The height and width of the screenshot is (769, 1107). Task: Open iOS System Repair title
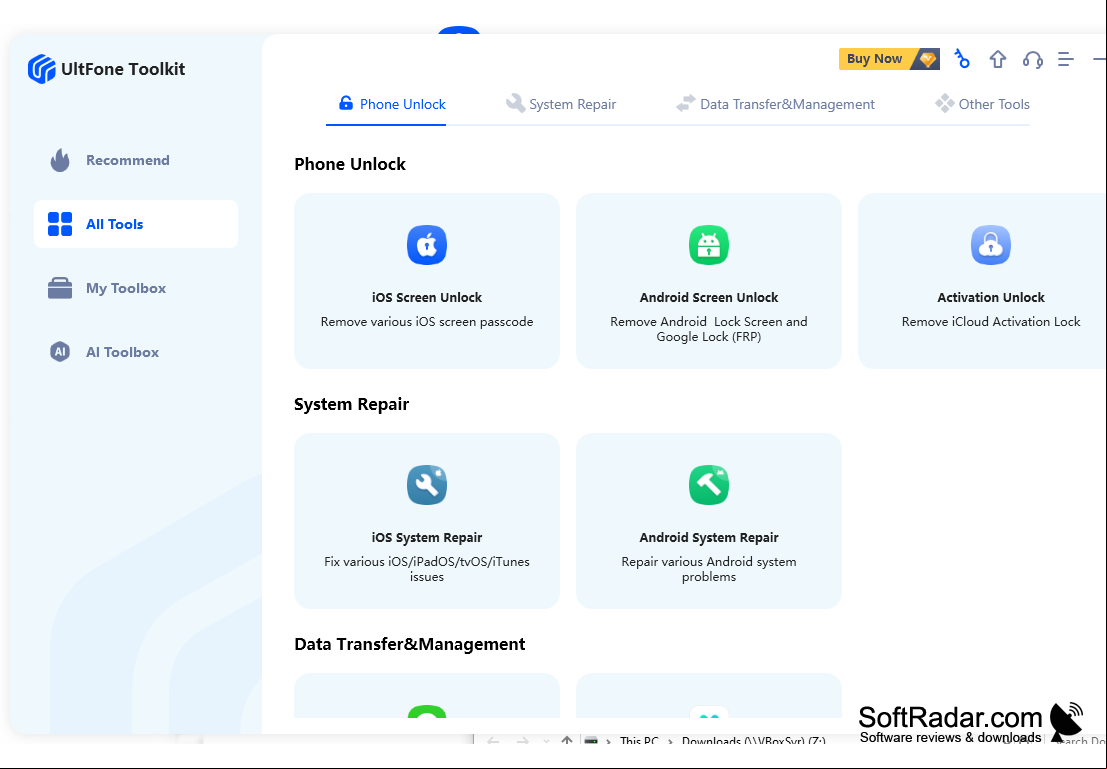(427, 537)
